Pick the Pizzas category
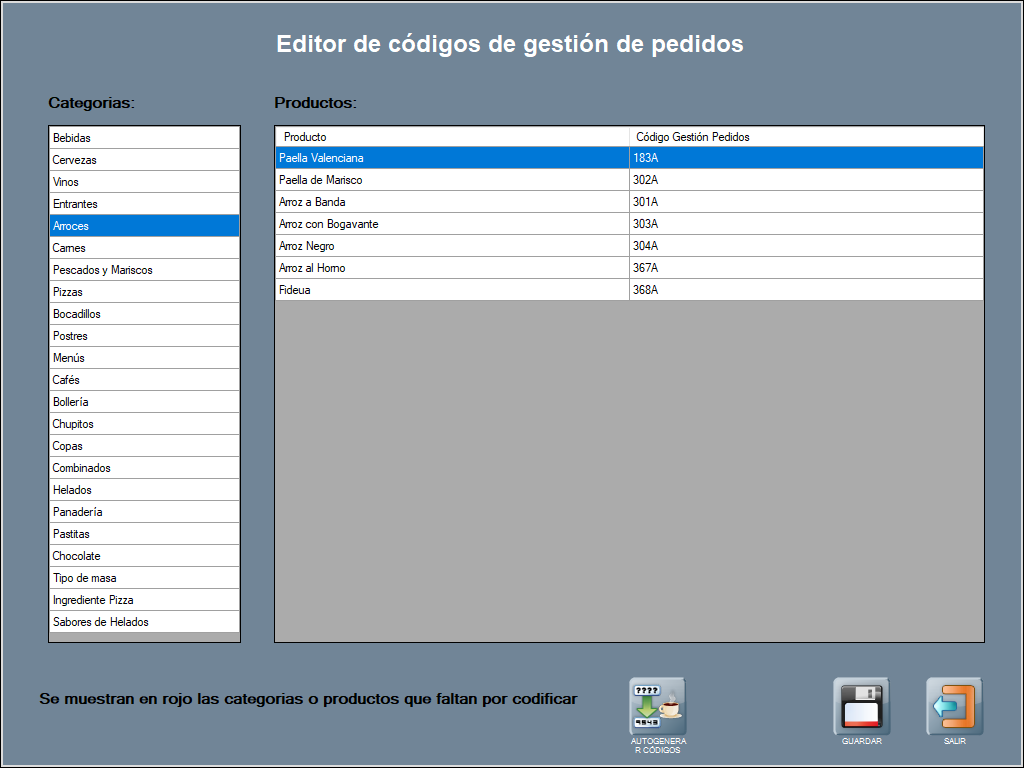1024x768 pixels. coord(144,292)
